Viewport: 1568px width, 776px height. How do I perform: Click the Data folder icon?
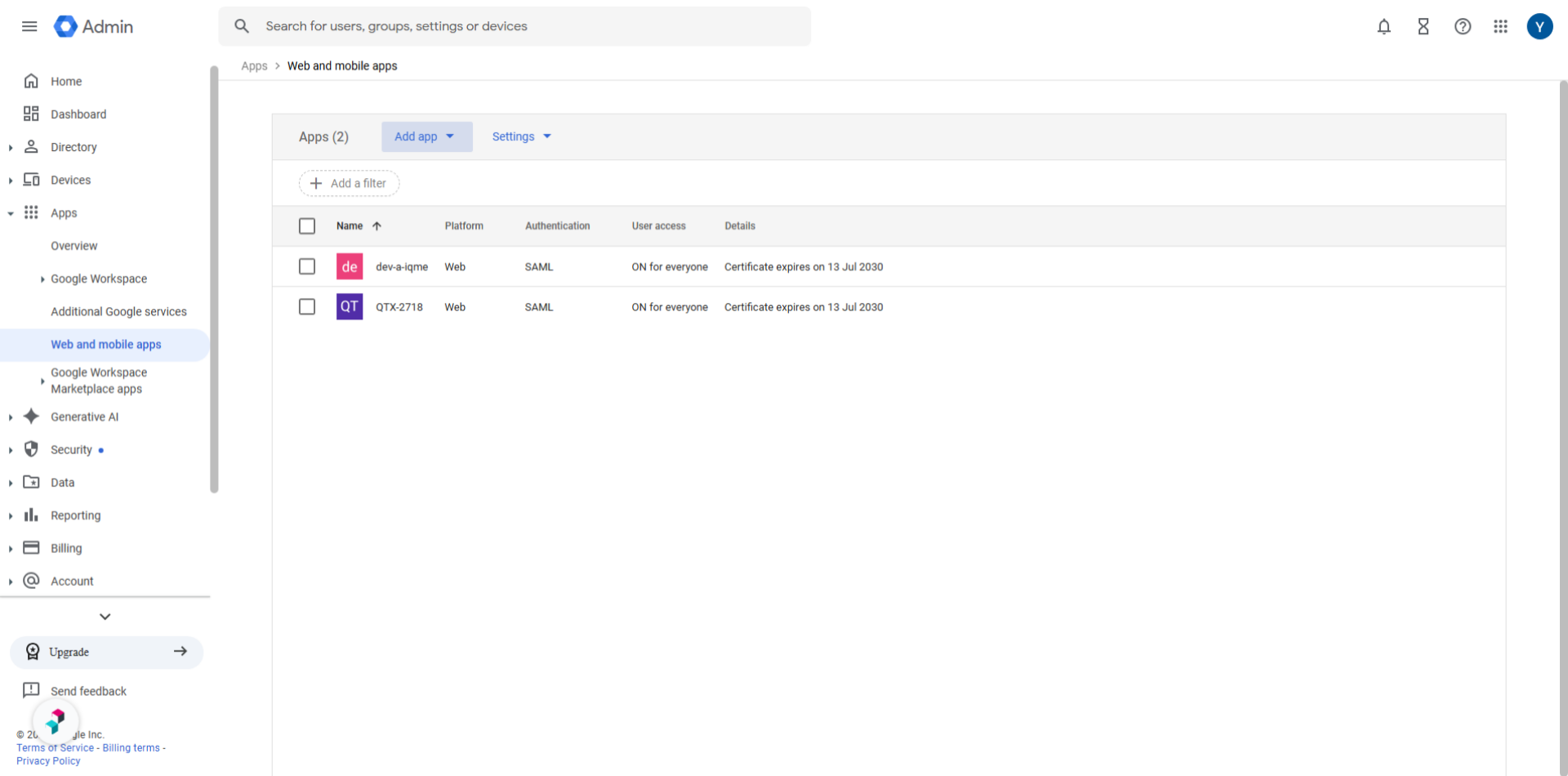click(x=31, y=482)
